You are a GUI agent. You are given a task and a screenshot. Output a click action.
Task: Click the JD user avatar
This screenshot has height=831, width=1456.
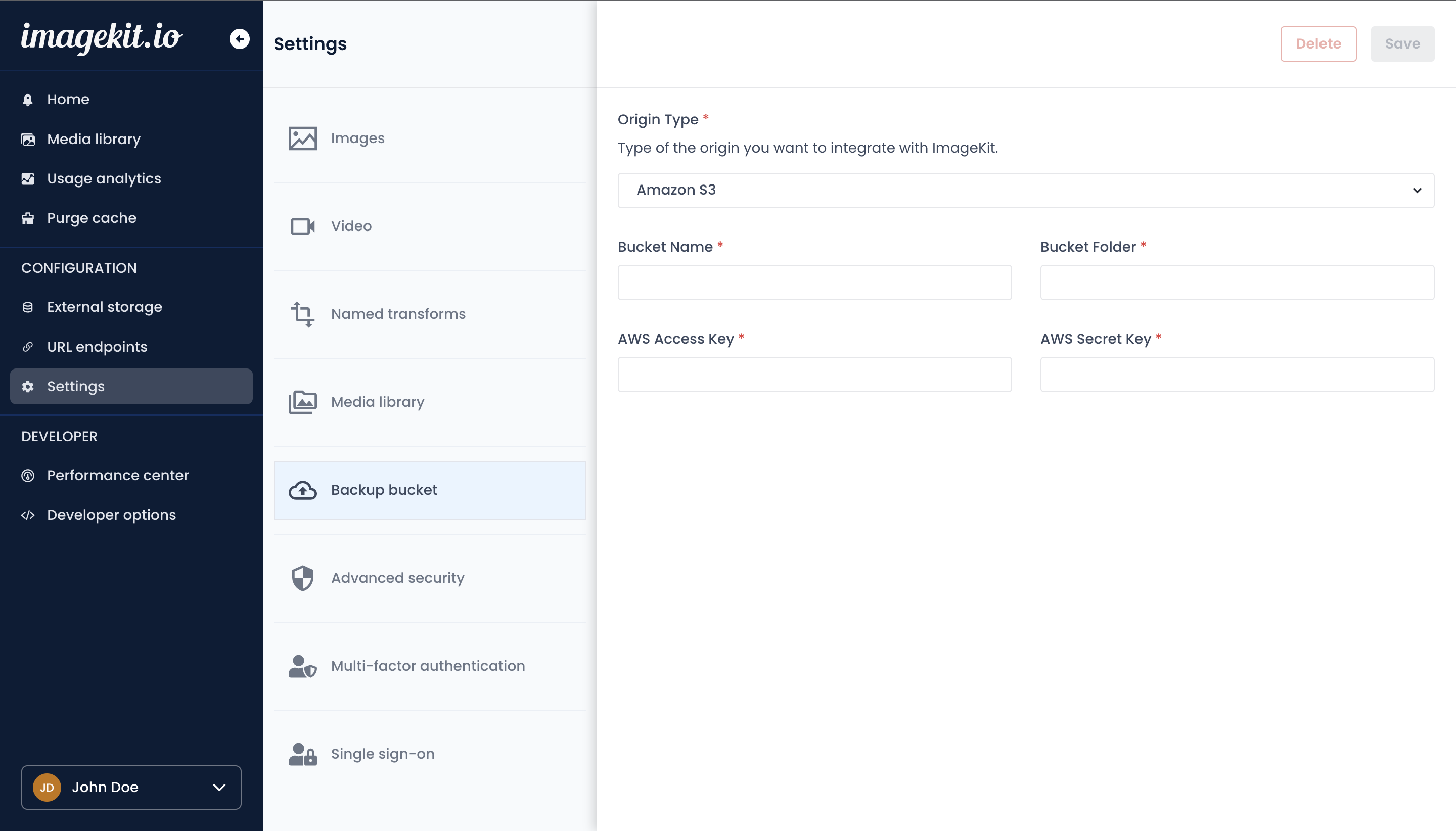pos(47,788)
